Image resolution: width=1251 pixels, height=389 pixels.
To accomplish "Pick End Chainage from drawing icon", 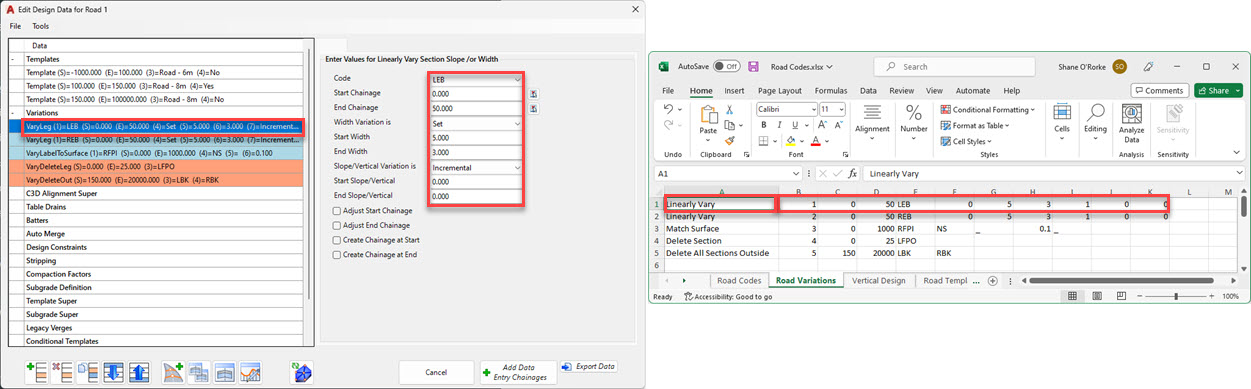I will [x=534, y=109].
